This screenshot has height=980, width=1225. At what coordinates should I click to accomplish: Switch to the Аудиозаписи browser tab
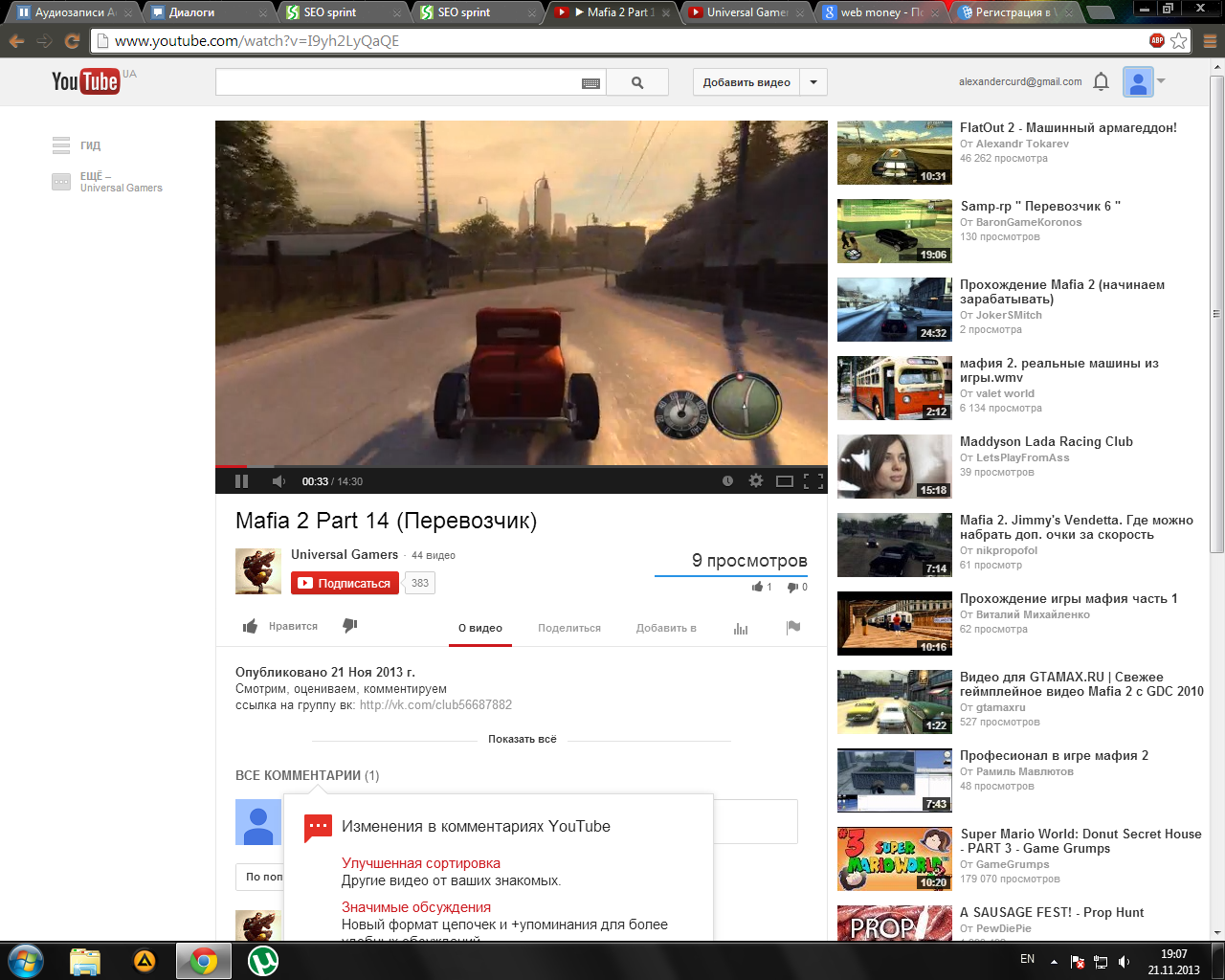pos(74,12)
